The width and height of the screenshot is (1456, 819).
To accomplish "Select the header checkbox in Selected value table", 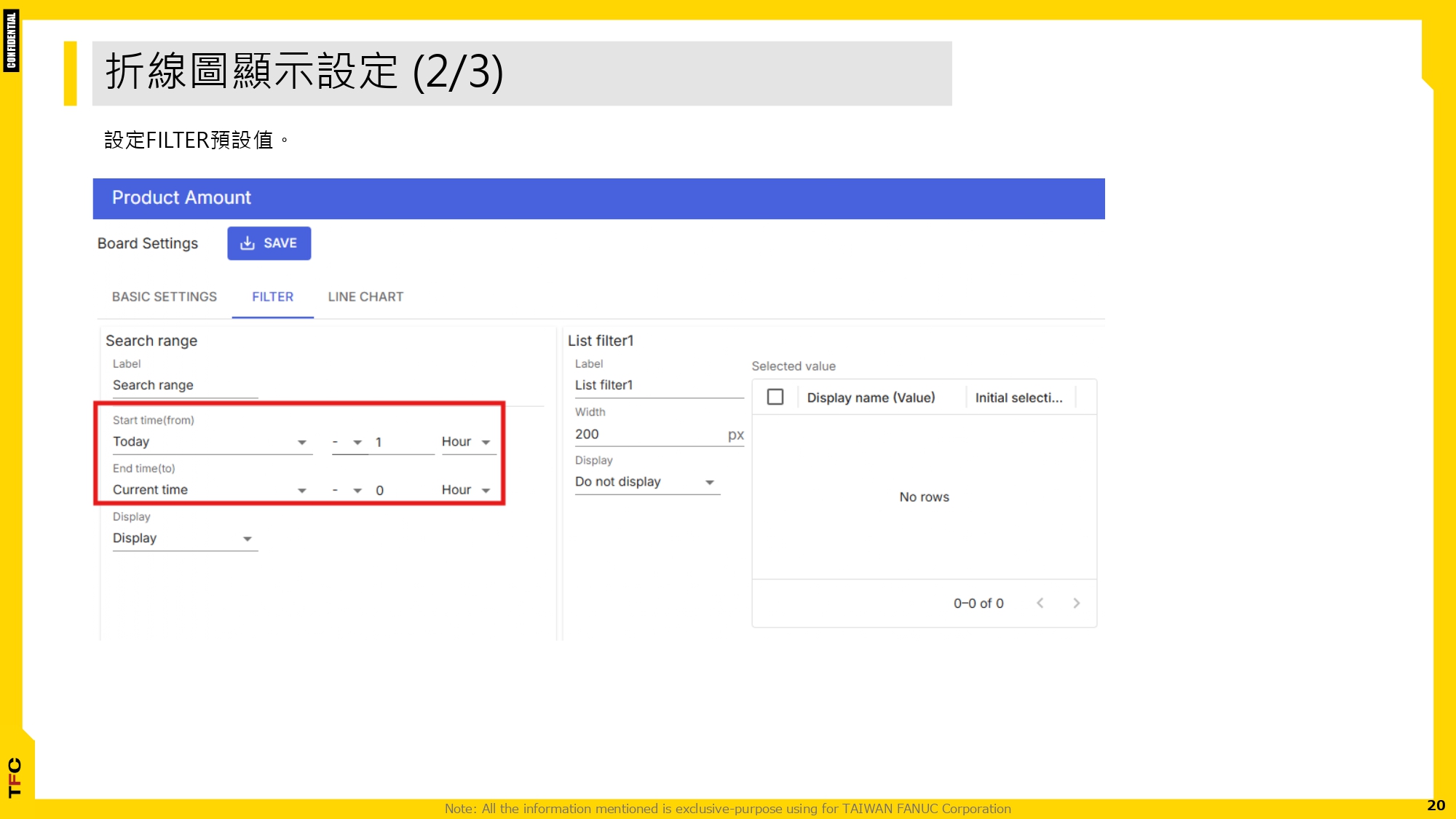I will click(775, 397).
